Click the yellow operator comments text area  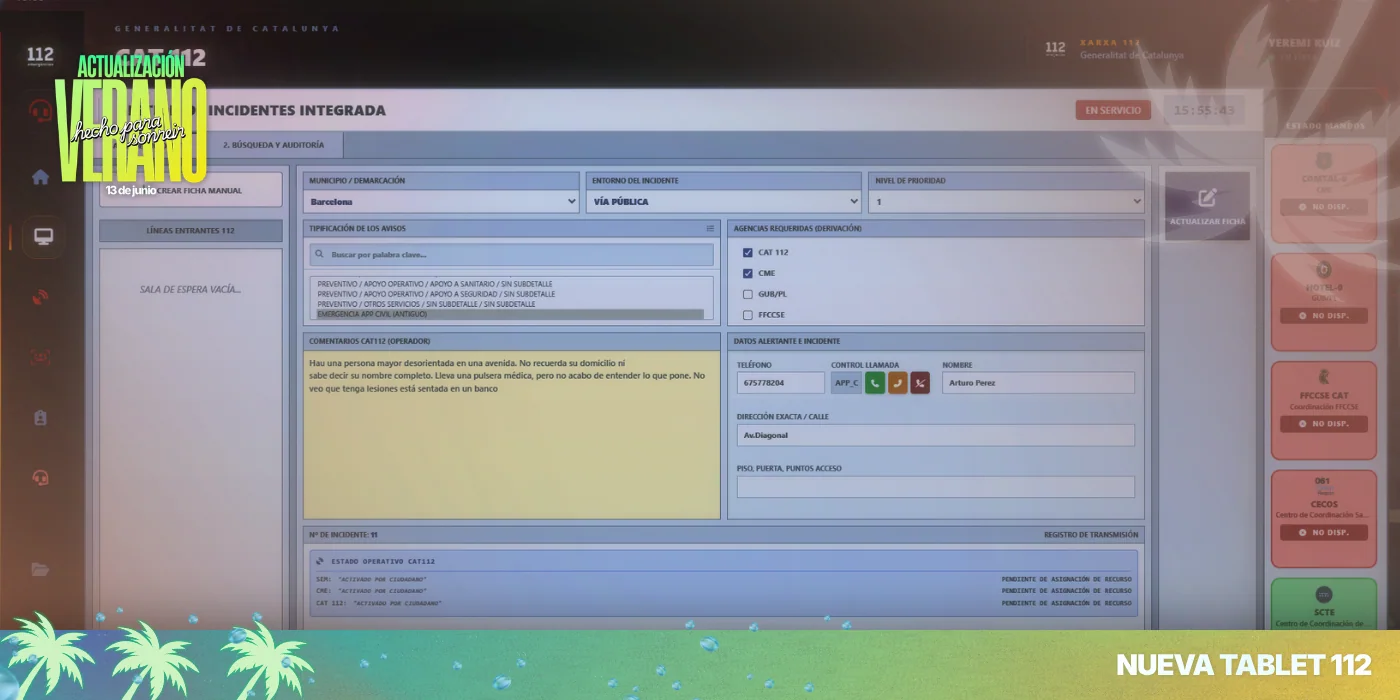click(512, 434)
